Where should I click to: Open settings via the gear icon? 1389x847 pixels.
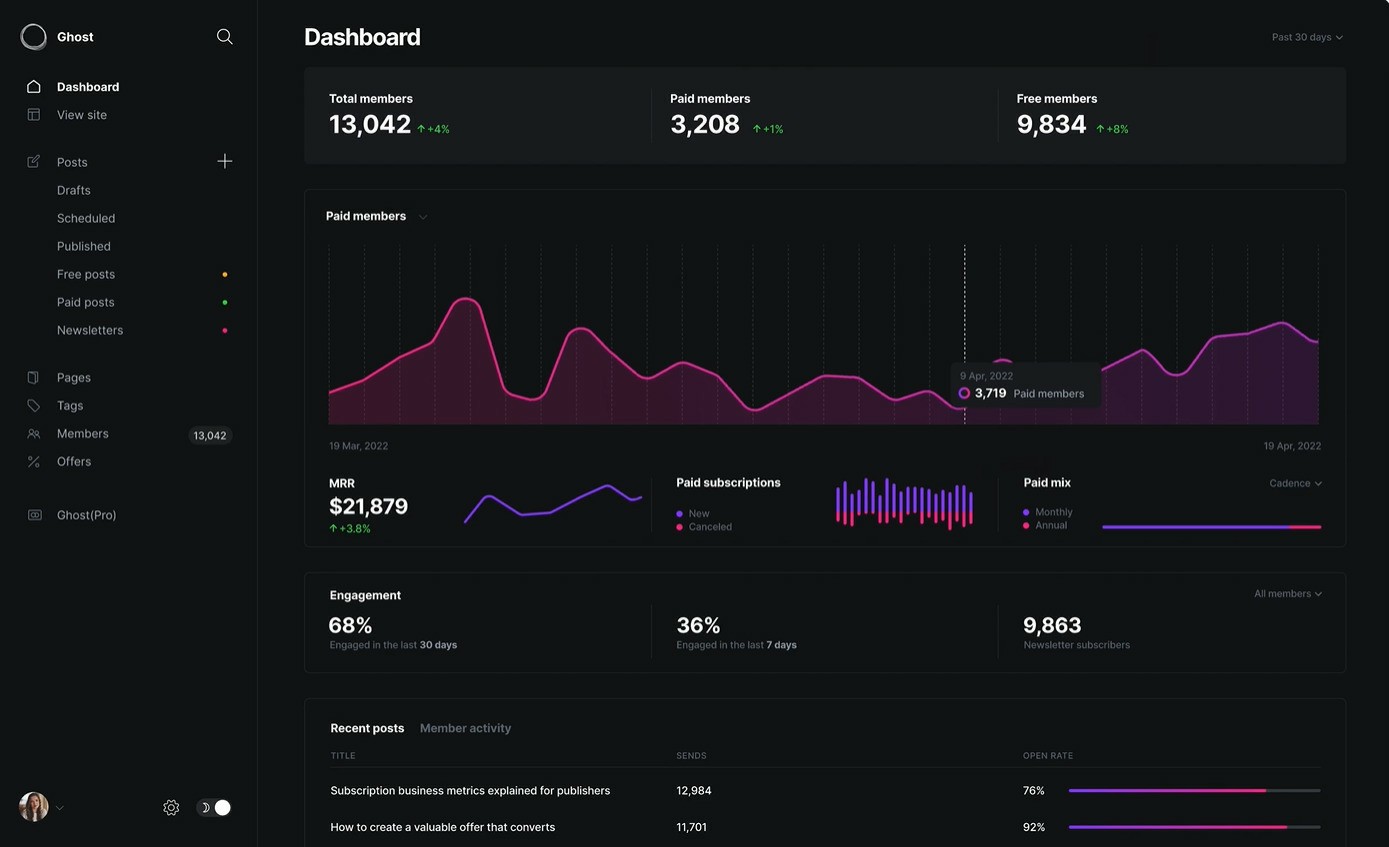tap(171, 808)
